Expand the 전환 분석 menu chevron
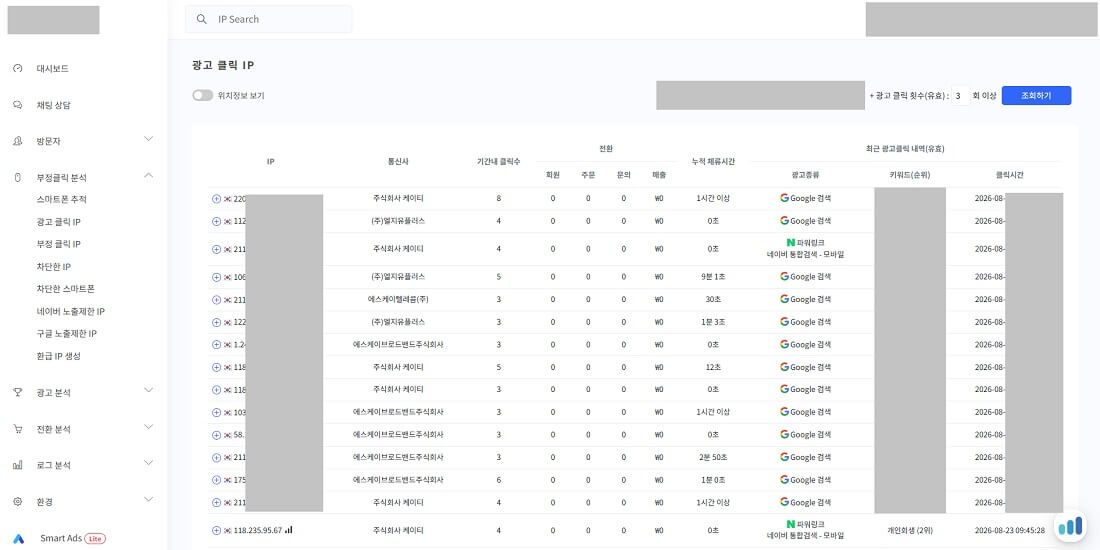The image size is (1100, 550). [148, 427]
